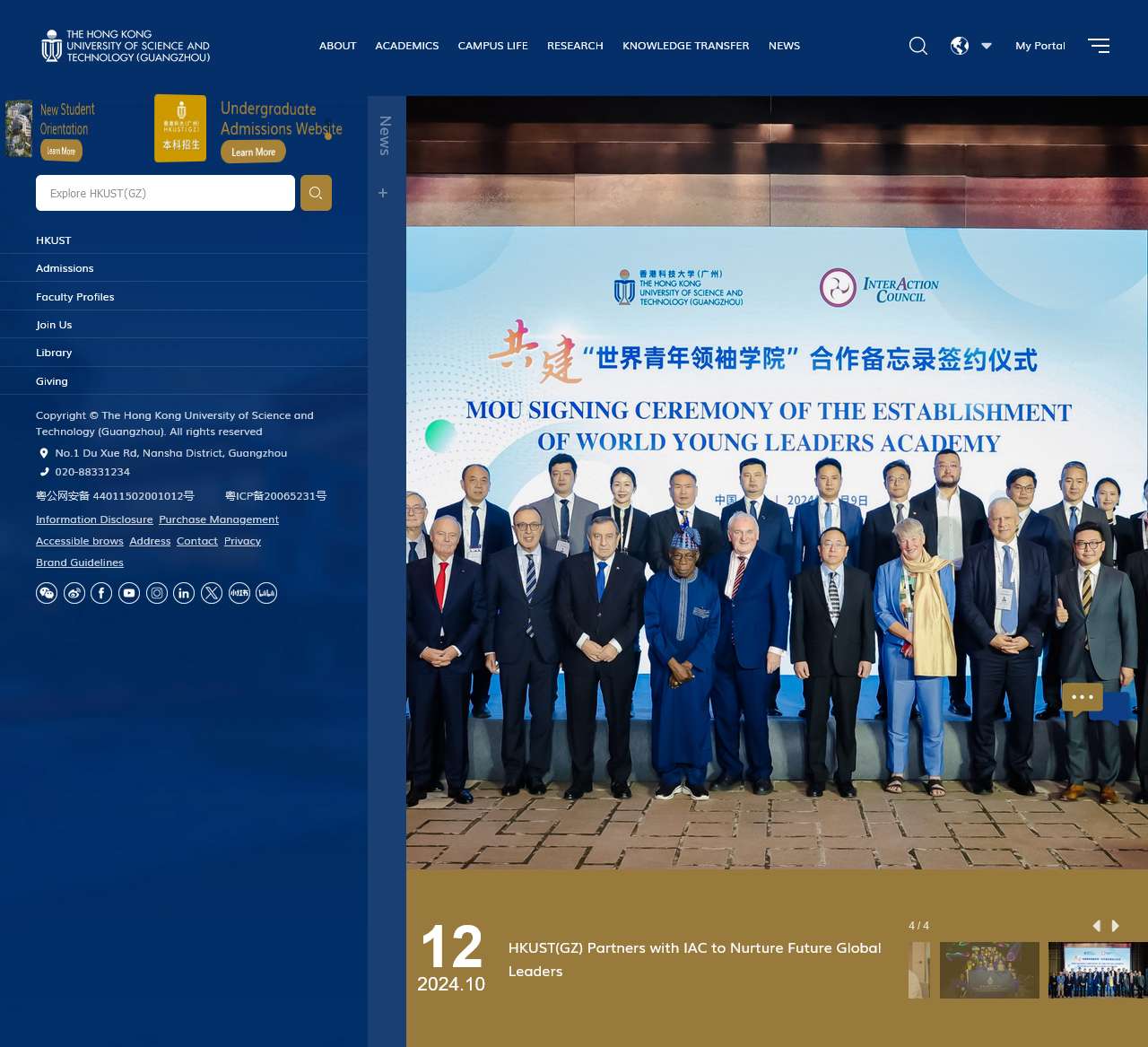The width and height of the screenshot is (1148, 1047).
Task: Open the NEWS menu
Action: [784, 46]
